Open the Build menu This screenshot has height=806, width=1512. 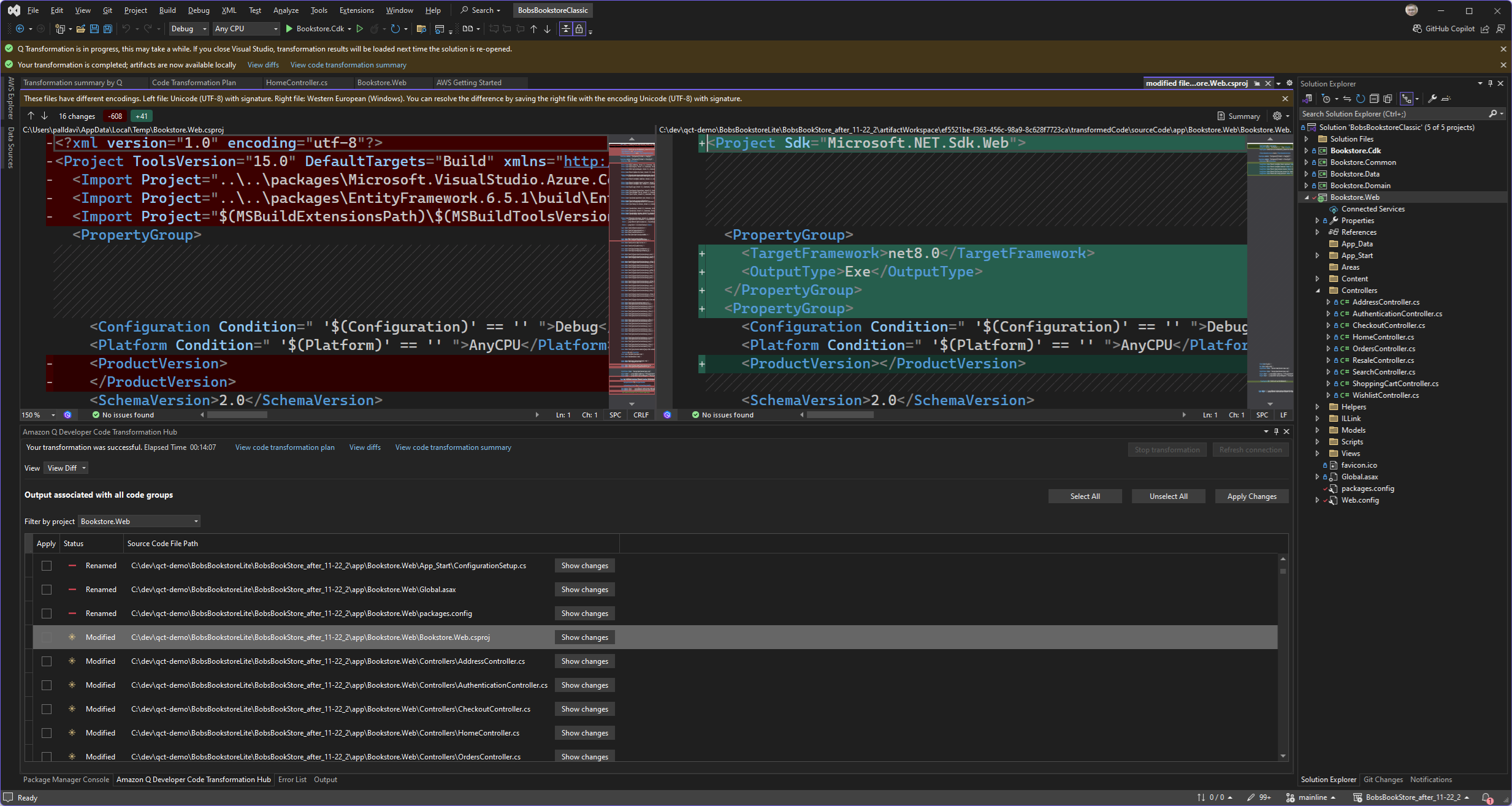[x=167, y=10]
